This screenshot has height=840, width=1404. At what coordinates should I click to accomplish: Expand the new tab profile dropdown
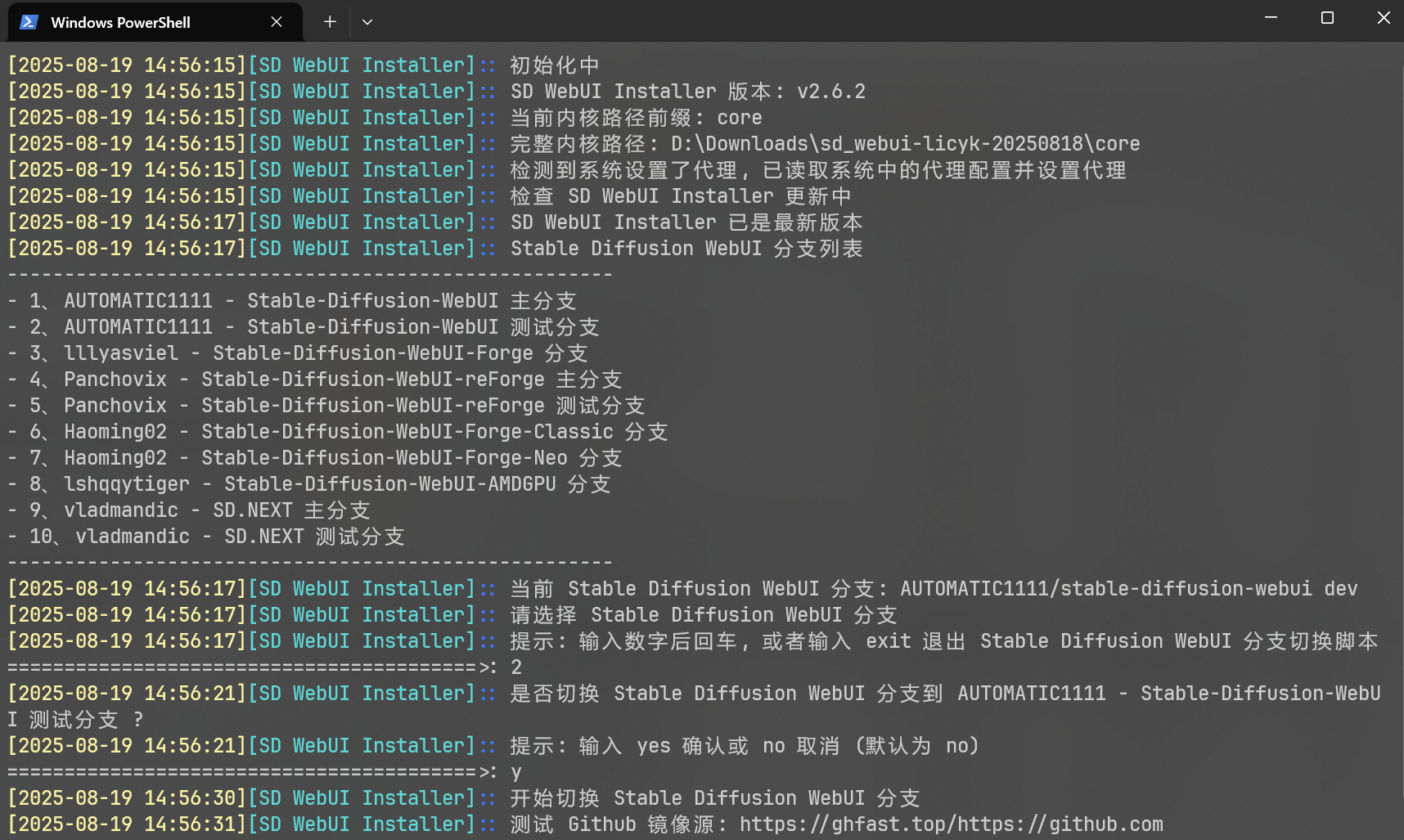[x=367, y=22]
